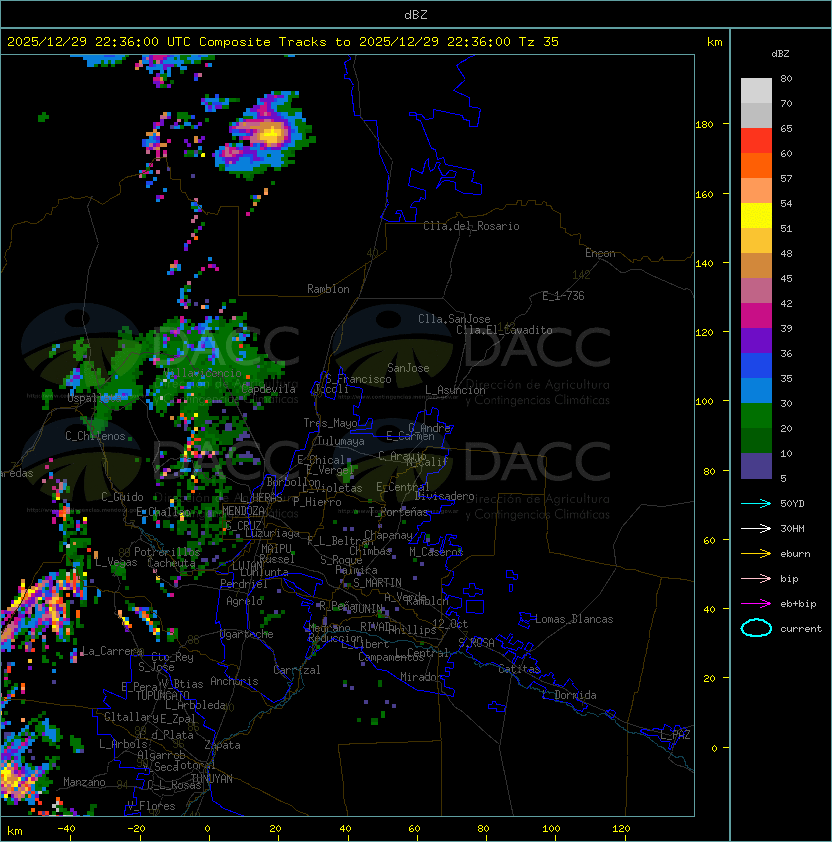Click the eburn legend label
The image size is (832, 842).
pyautogui.click(x=795, y=554)
